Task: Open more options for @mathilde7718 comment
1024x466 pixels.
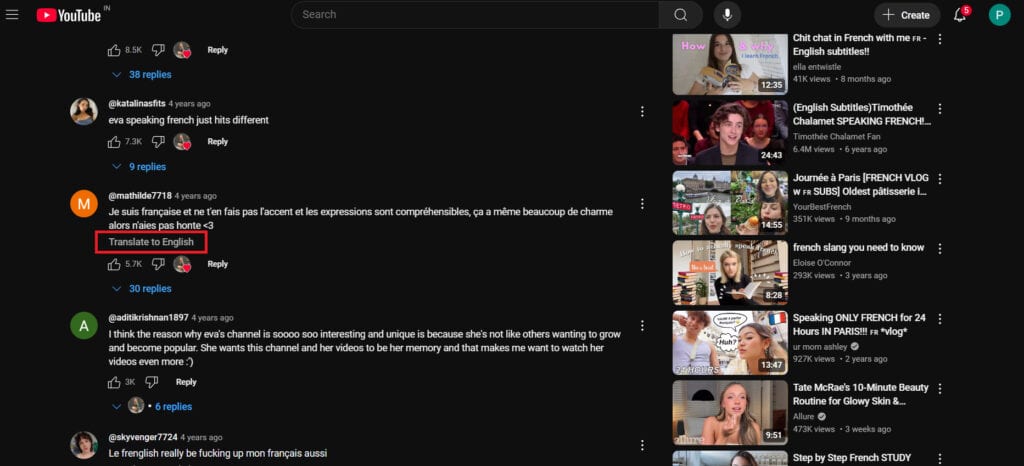Action: coord(642,204)
